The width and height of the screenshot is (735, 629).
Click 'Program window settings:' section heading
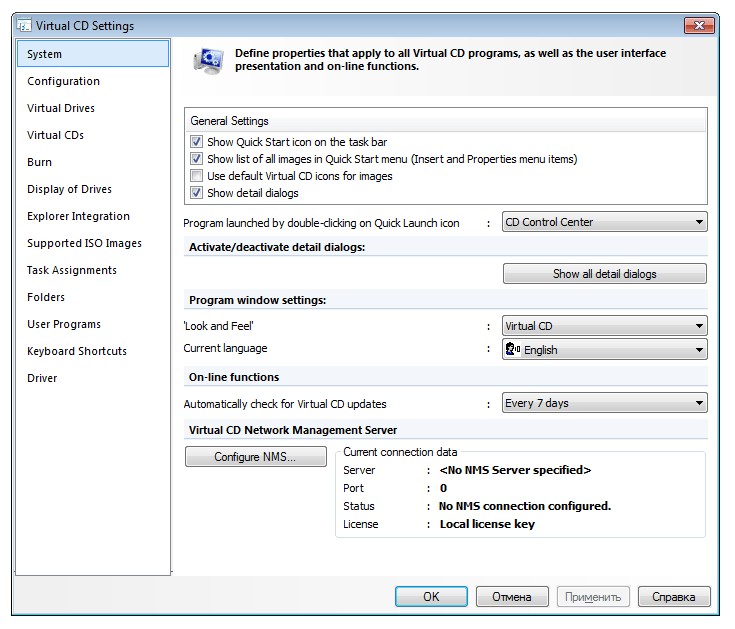257,300
